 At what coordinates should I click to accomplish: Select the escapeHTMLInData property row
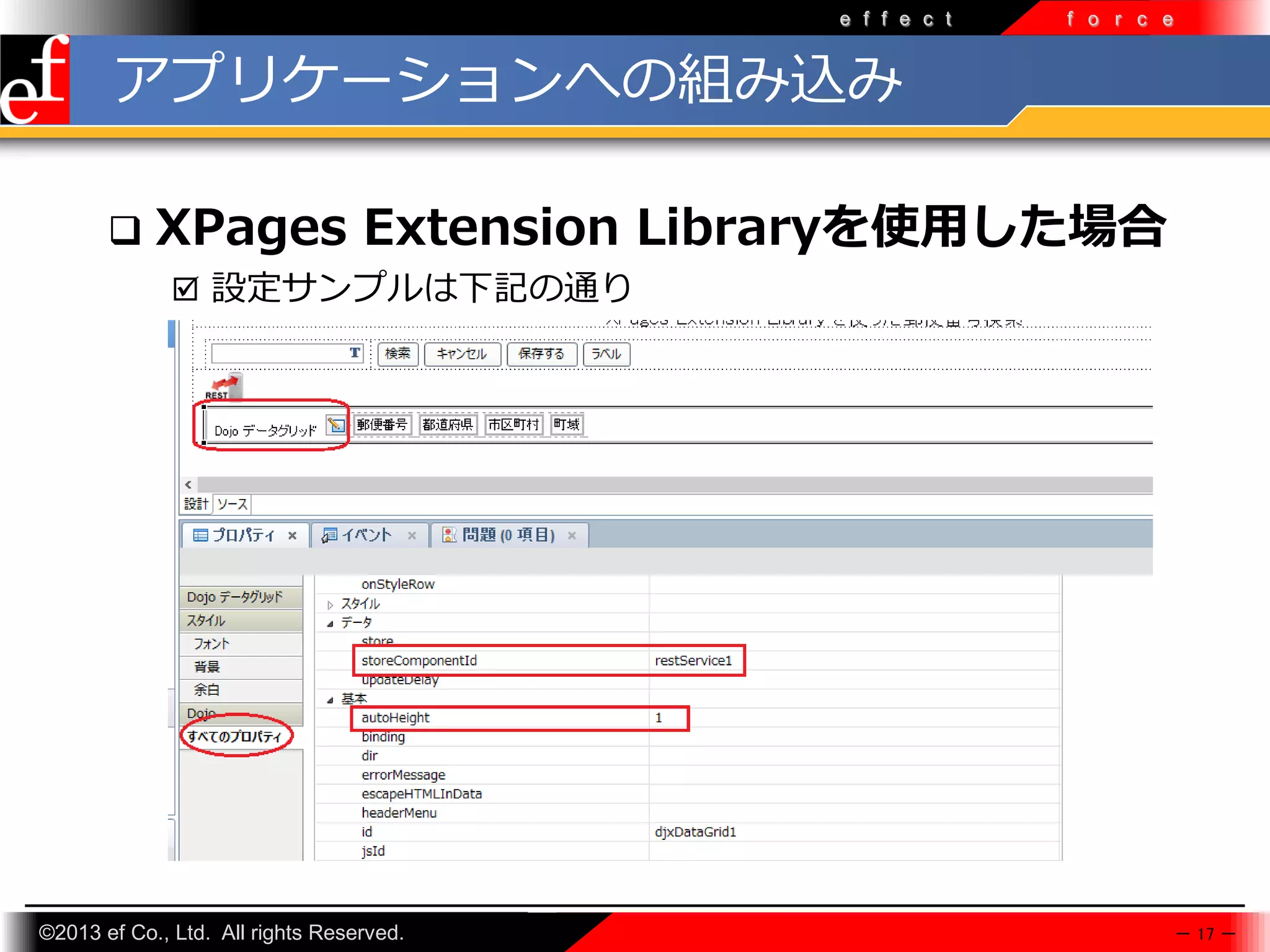(688, 794)
